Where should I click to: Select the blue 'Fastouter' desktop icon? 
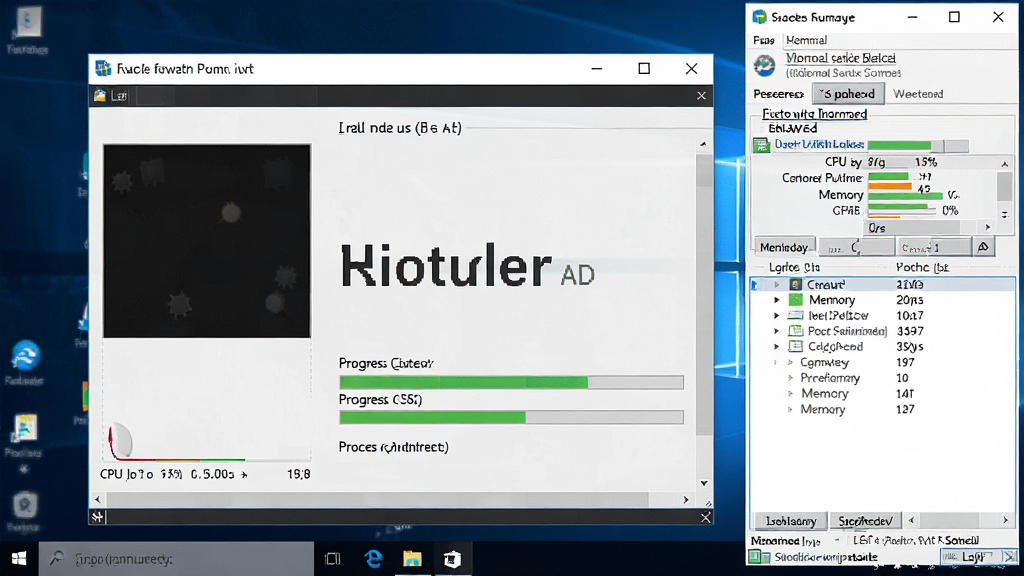[x=25, y=362]
